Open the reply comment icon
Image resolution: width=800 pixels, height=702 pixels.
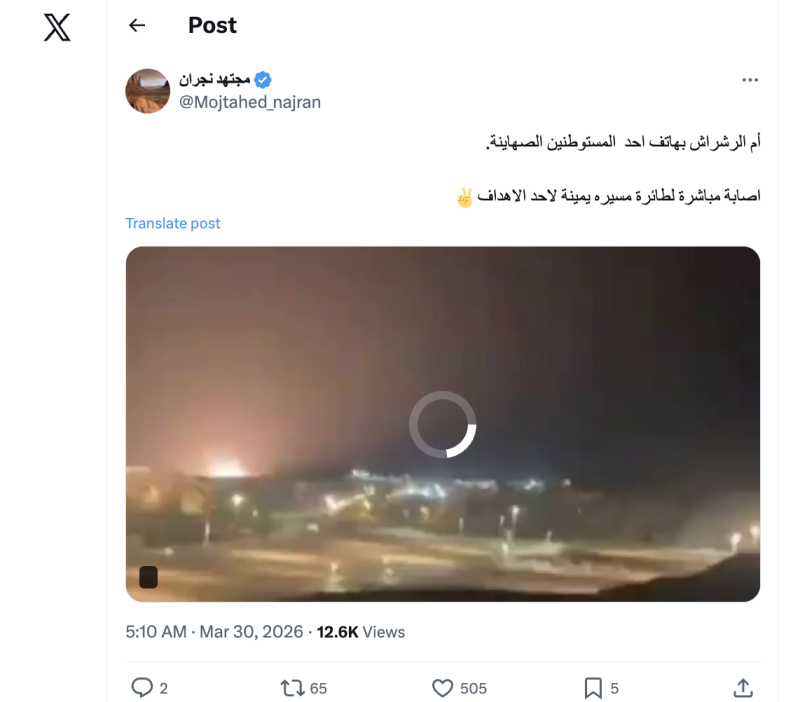pyautogui.click(x=142, y=688)
